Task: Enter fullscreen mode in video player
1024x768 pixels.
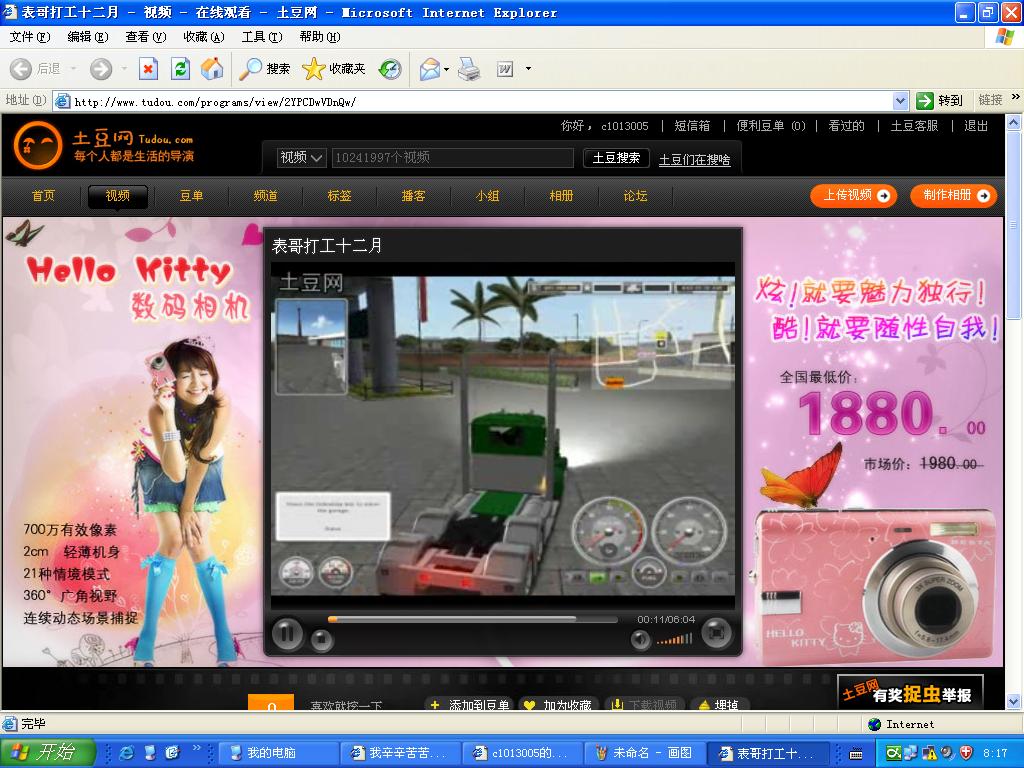Action: 716,633
